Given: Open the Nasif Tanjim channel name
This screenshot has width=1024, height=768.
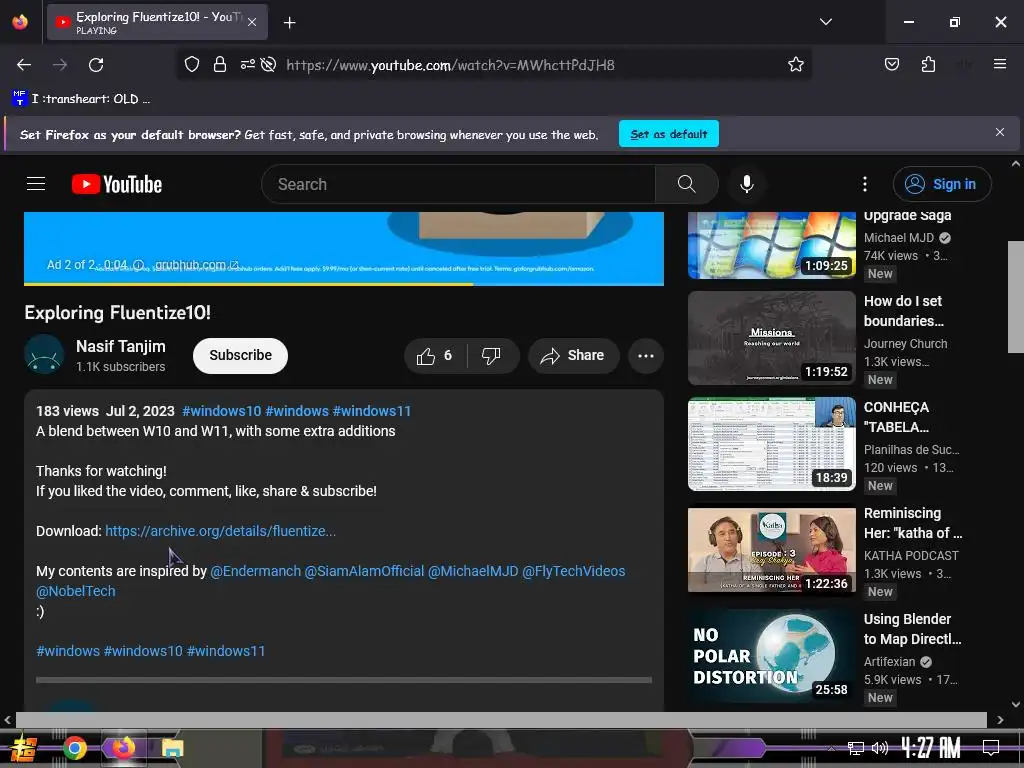Looking at the screenshot, I should (120, 346).
